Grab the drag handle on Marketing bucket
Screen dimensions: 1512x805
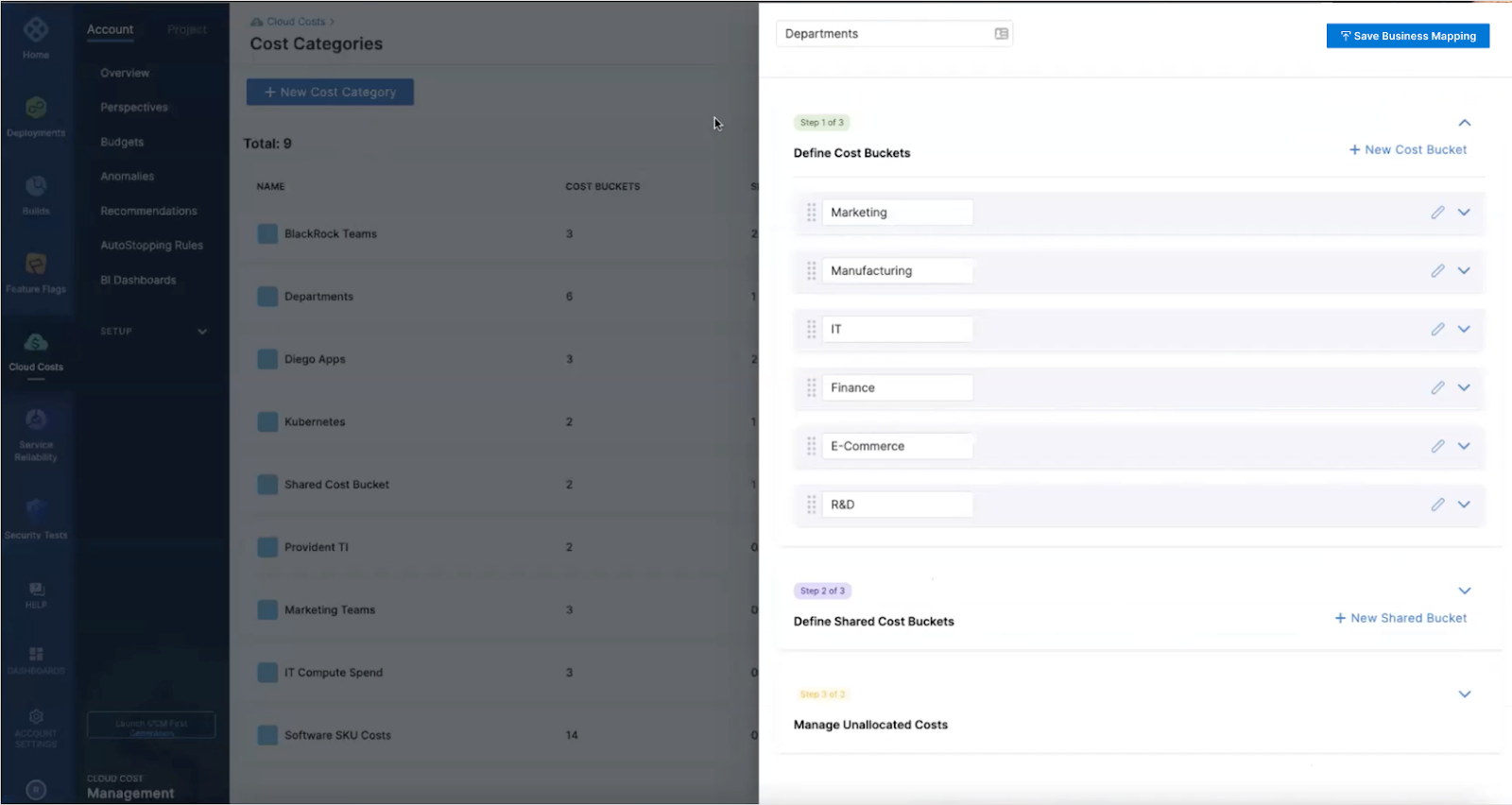click(x=811, y=213)
